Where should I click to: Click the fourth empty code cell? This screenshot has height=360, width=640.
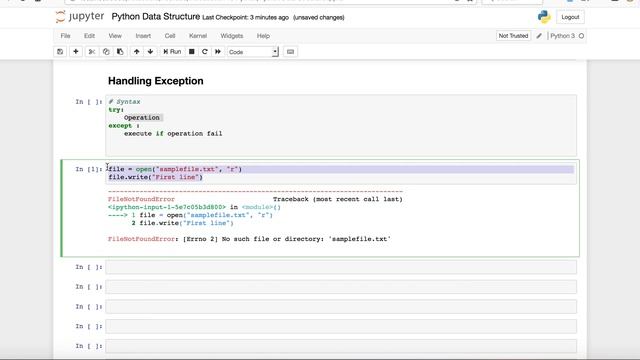tap(341, 327)
